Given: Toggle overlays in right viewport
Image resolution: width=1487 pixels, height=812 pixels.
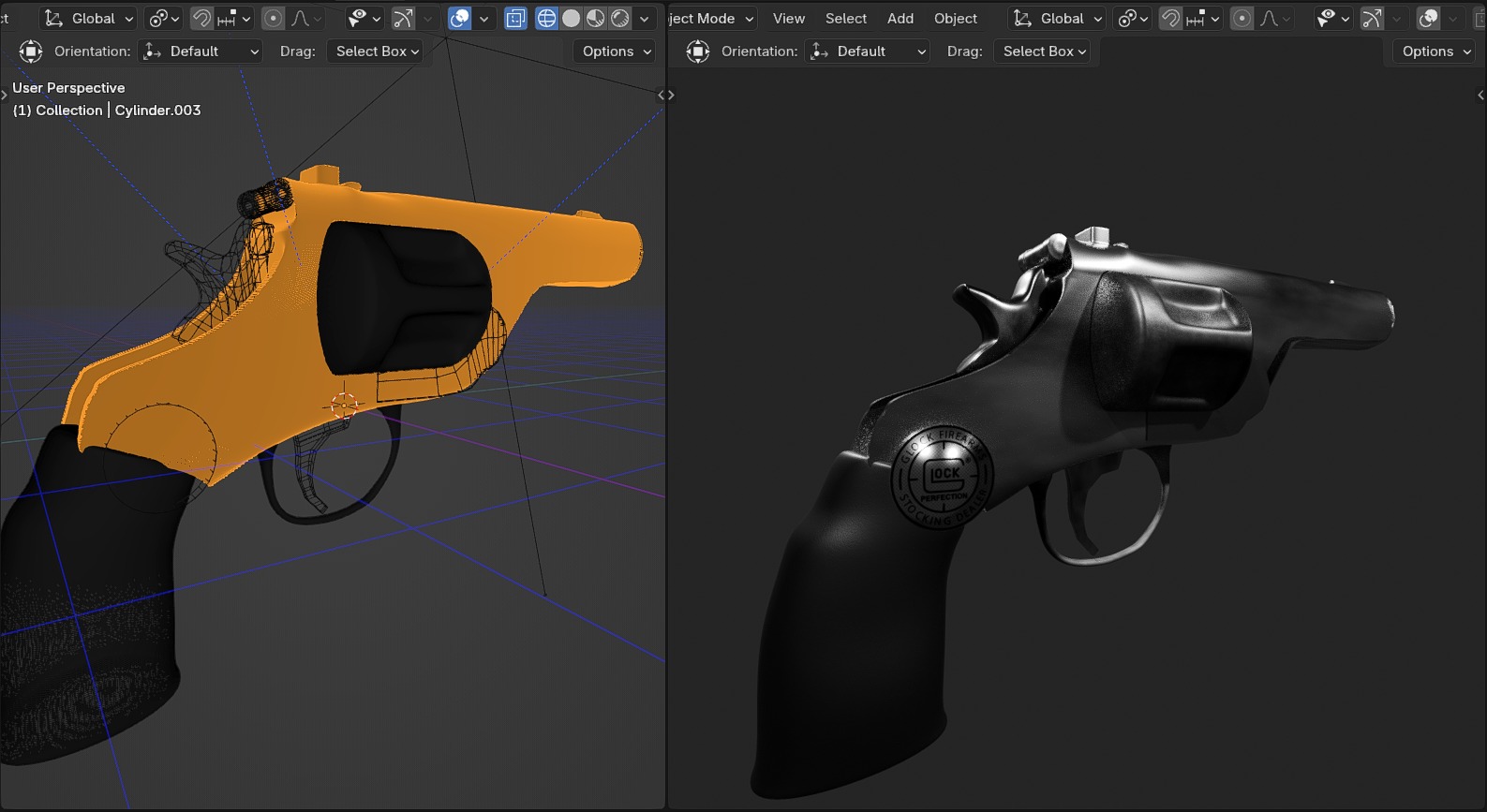Looking at the screenshot, I should 1429,19.
